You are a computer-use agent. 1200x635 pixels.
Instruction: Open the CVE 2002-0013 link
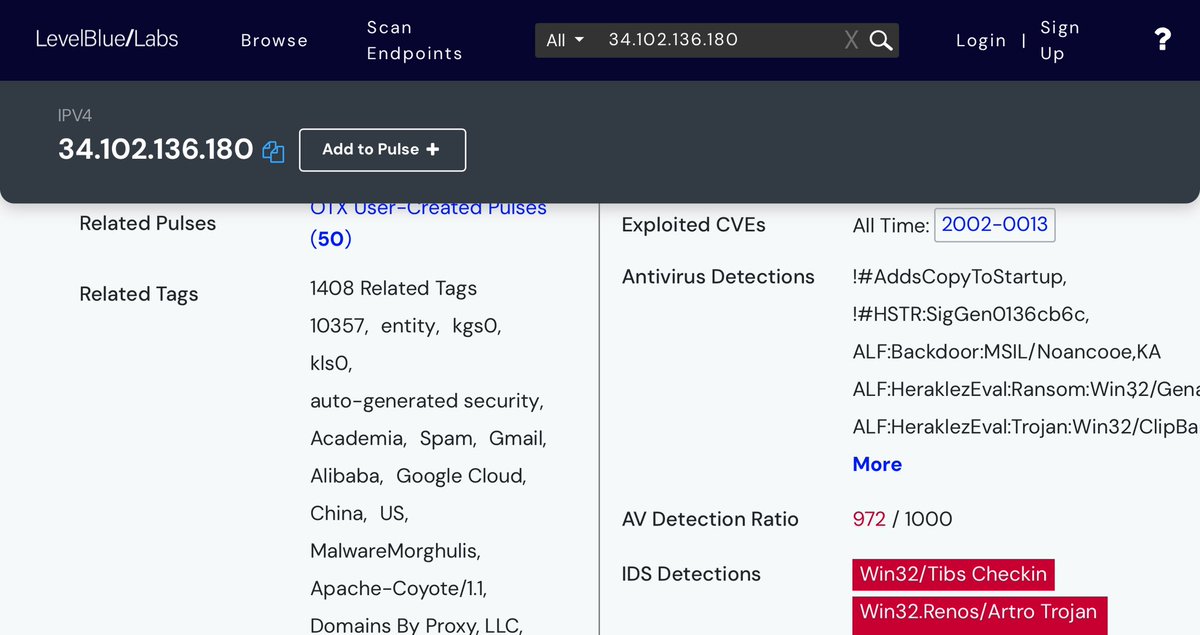[x=994, y=224]
